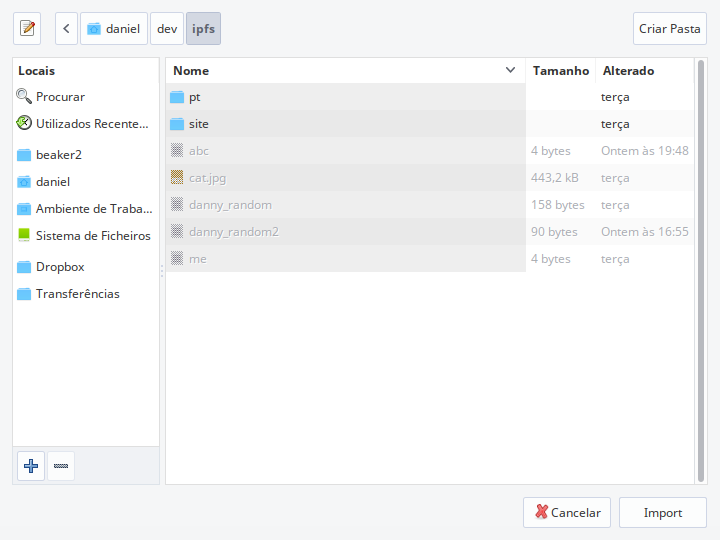Select the site folder row
The height and width of the screenshot is (540, 720).
point(430,124)
